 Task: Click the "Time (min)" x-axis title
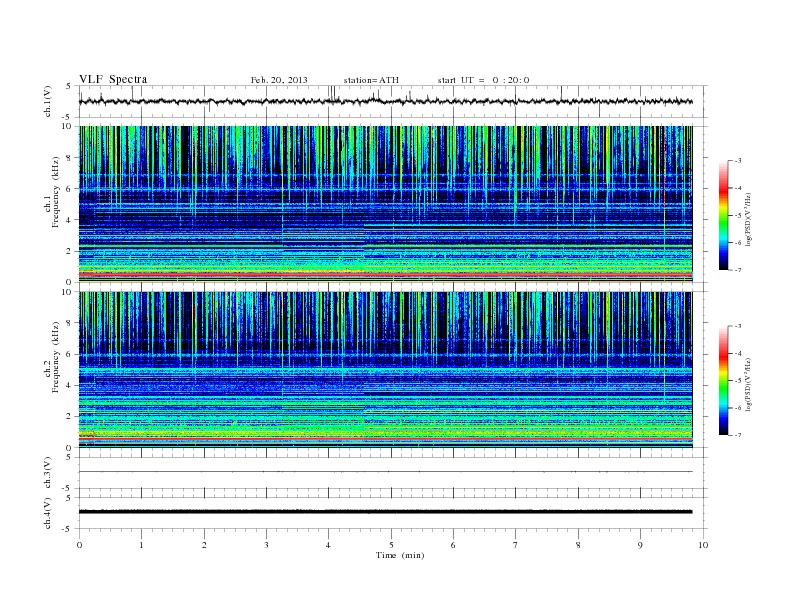point(400,555)
